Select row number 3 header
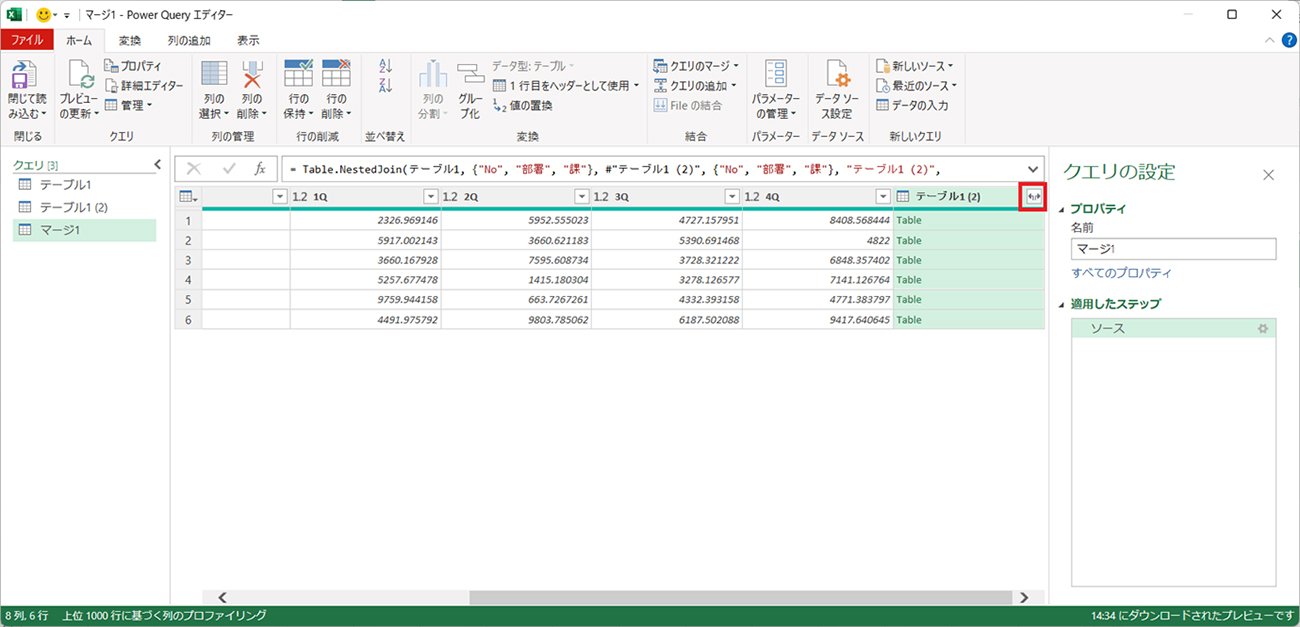Image resolution: width=1300 pixels, height=627 pixels. [x=188, y=260]
